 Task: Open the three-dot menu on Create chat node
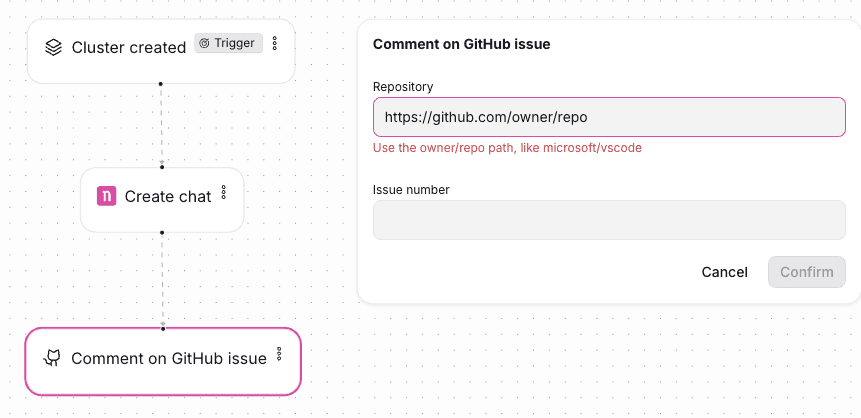[x=223, y=192]
